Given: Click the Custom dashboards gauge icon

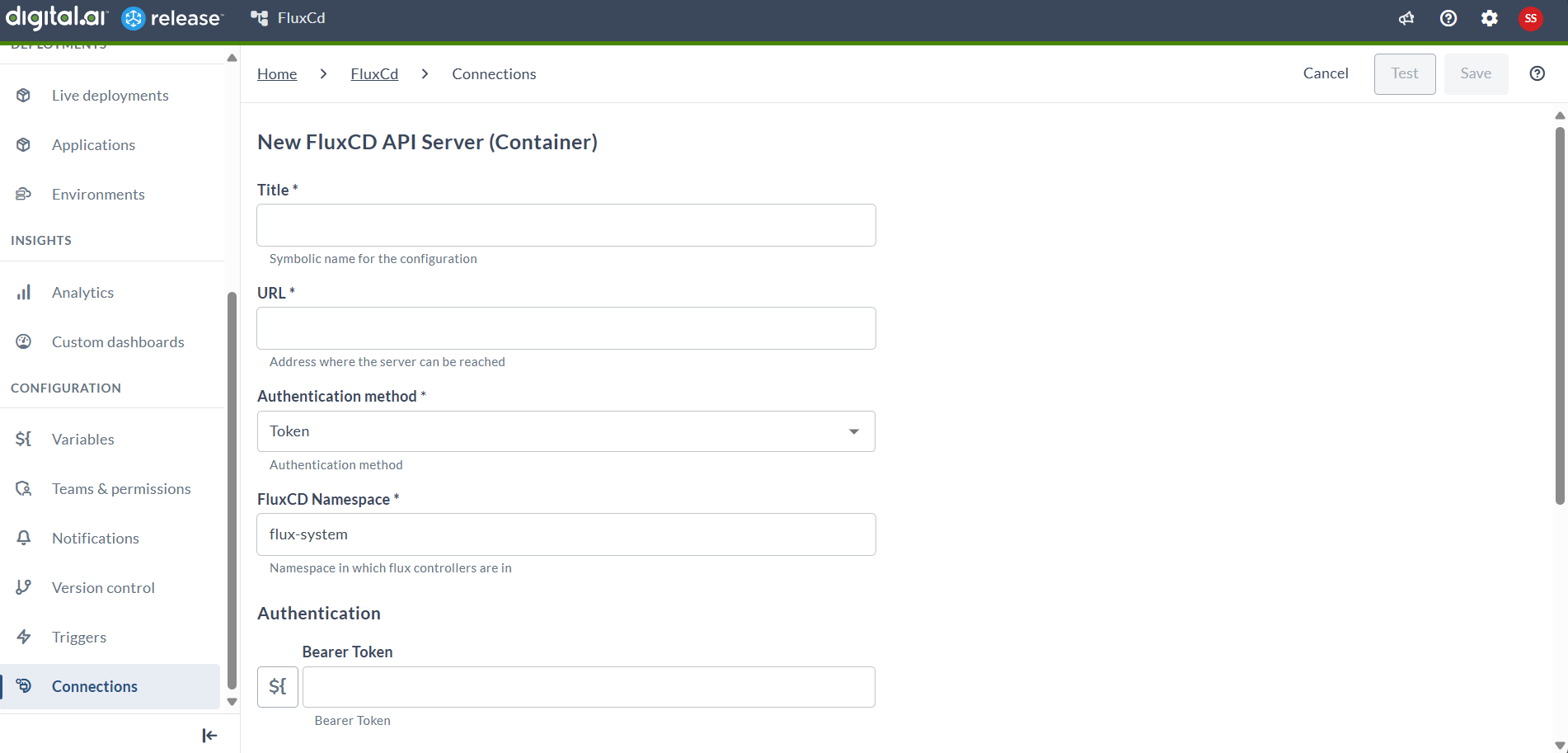Looking at the screenshot, I should coord(24,341).
